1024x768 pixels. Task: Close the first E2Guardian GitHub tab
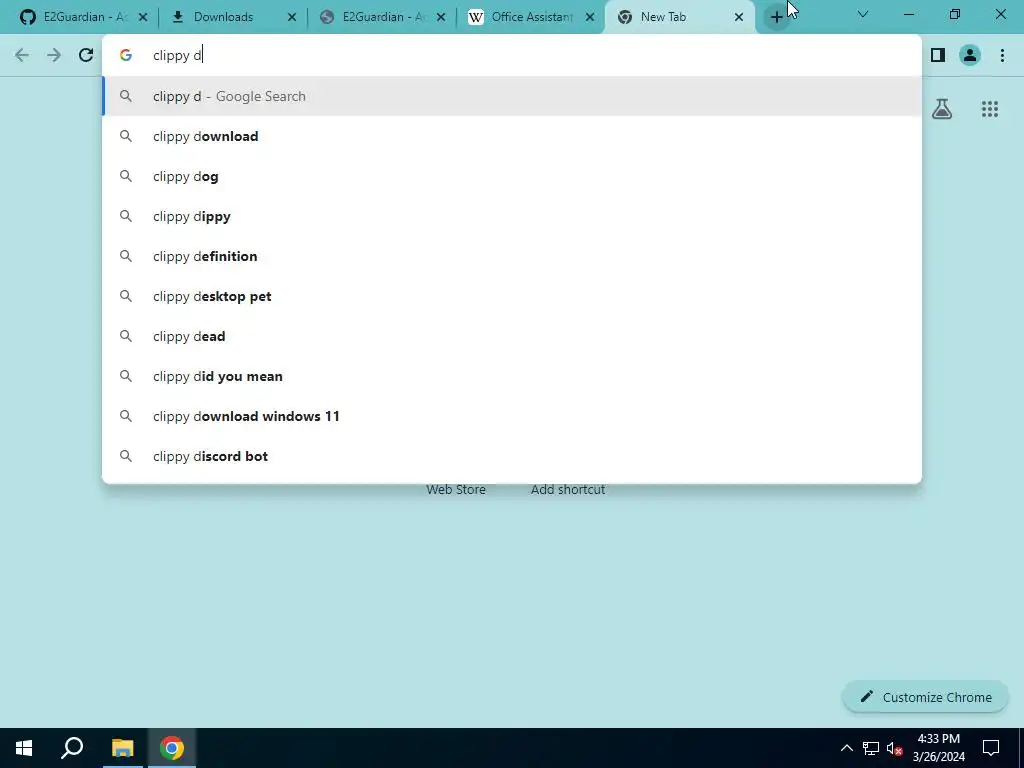click(x=143, y=17)
